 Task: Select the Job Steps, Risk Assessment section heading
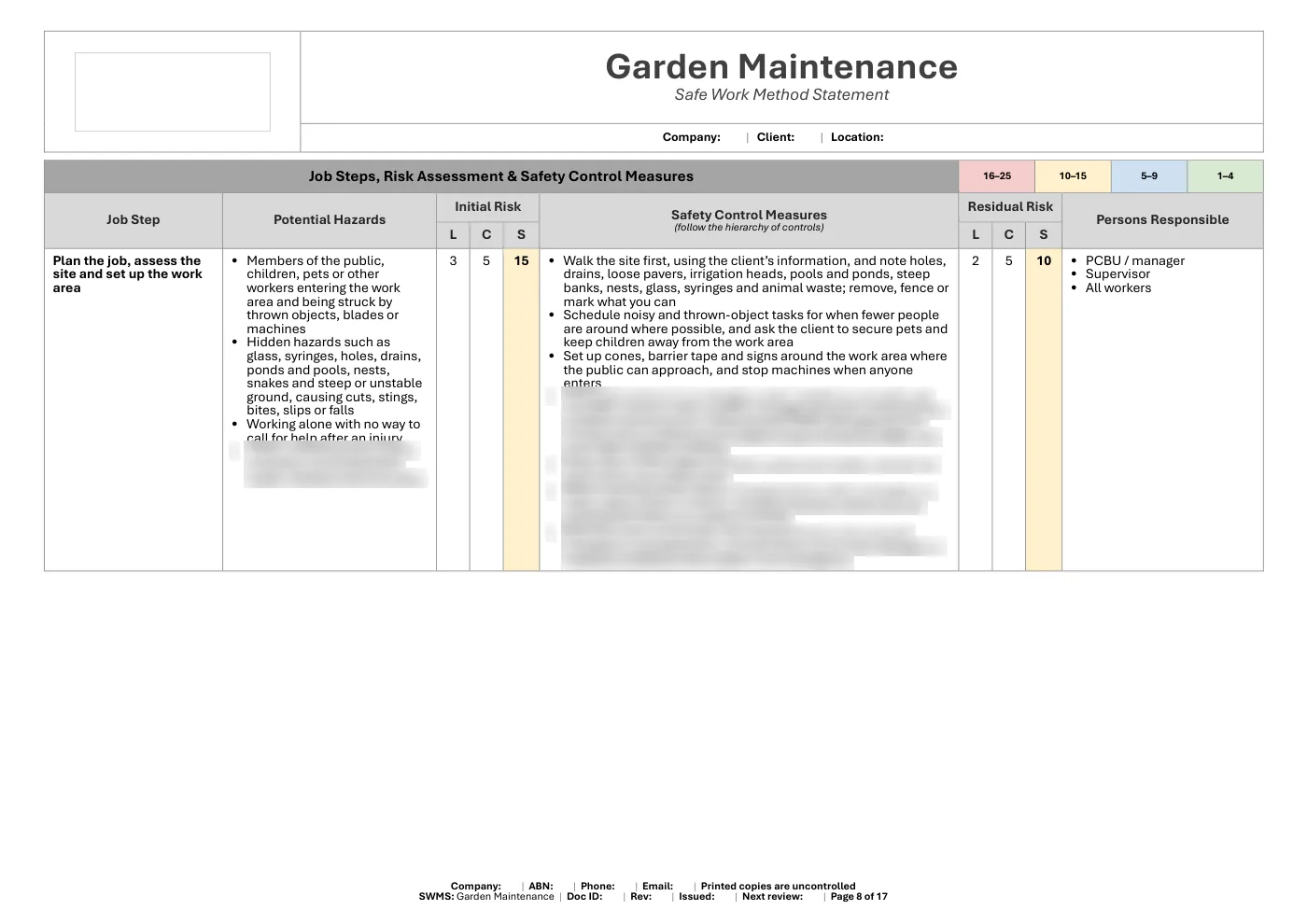tap(501, 176)
